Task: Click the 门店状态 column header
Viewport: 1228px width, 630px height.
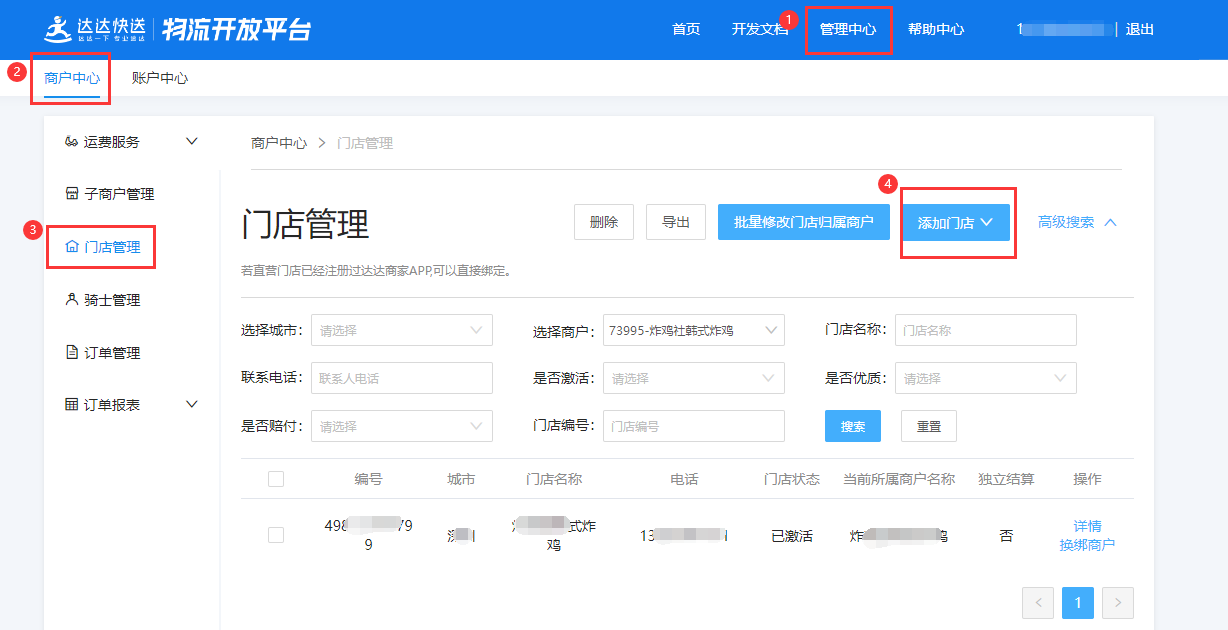Action: [792, 479]
